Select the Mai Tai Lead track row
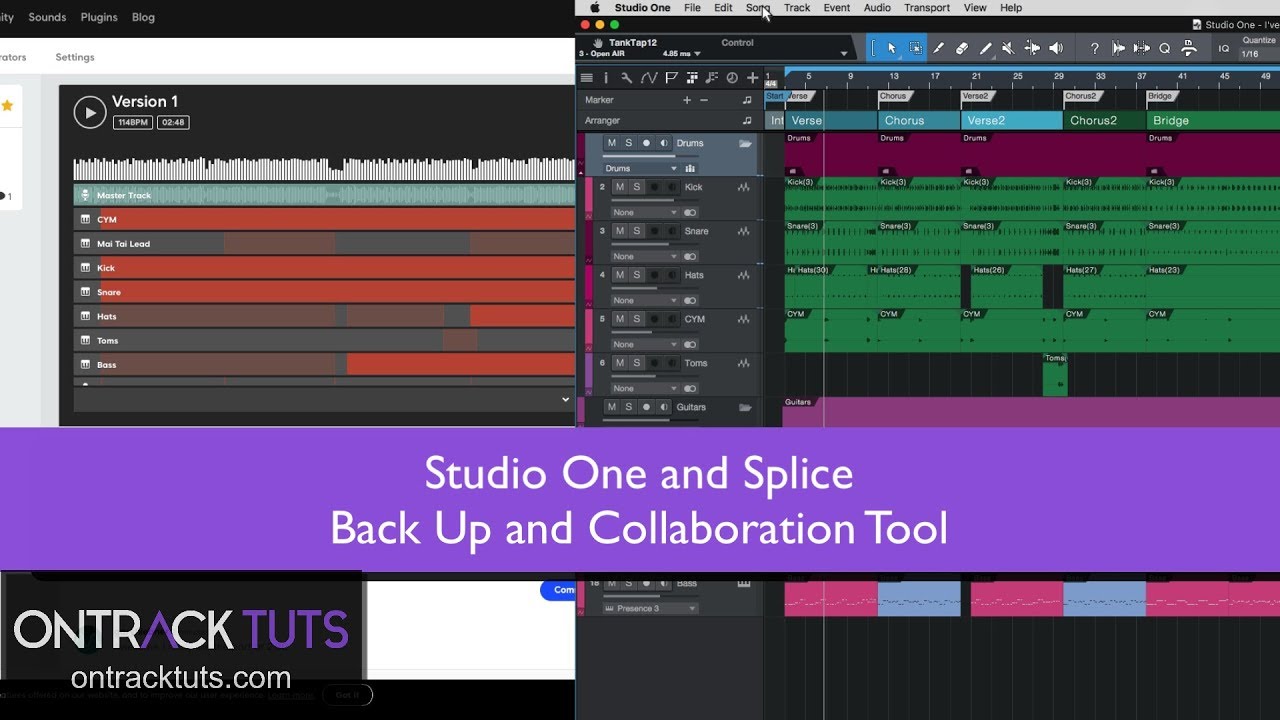1280x720 pixels. coord(324,244)
